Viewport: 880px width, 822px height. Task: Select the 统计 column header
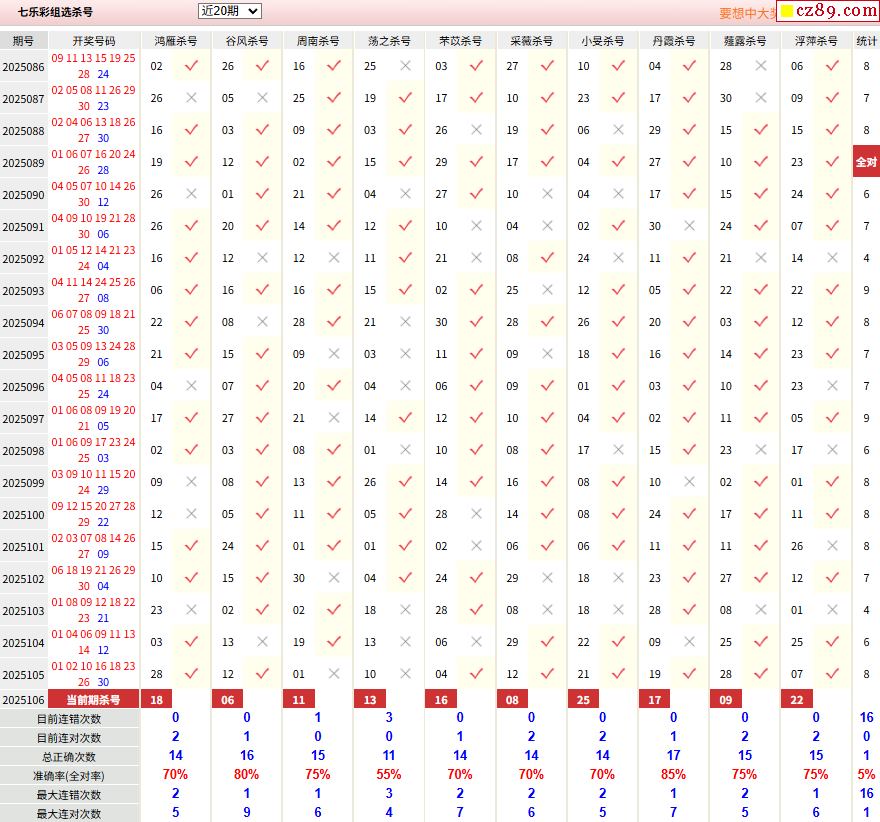(867, 41)
